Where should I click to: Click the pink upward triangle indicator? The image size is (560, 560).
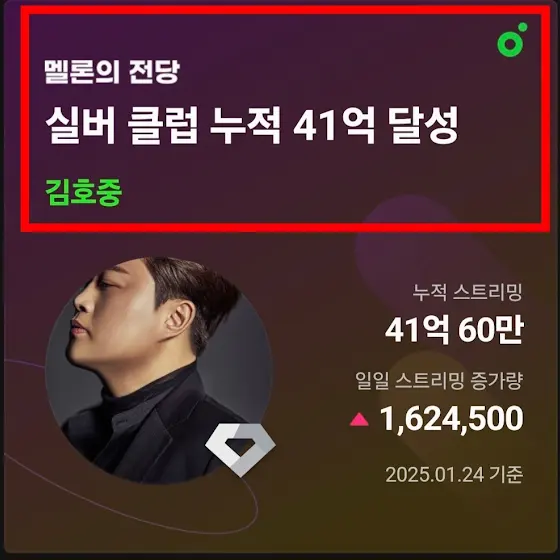point(359,419)
